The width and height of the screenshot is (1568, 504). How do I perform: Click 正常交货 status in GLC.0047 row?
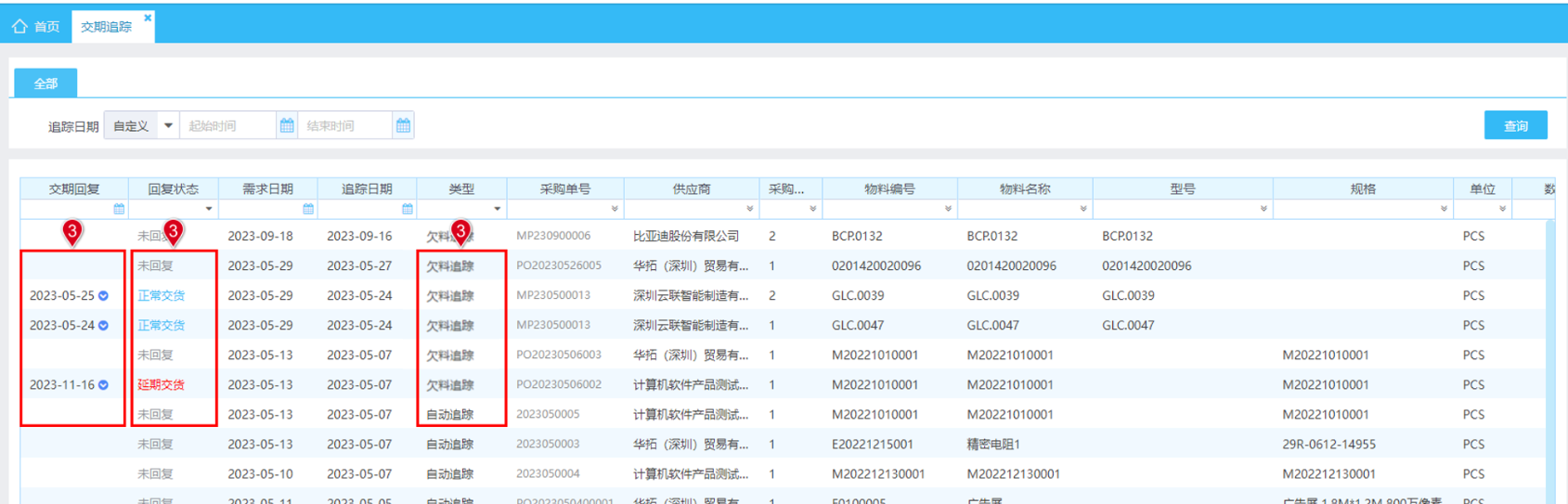click(x=162, y=325)
